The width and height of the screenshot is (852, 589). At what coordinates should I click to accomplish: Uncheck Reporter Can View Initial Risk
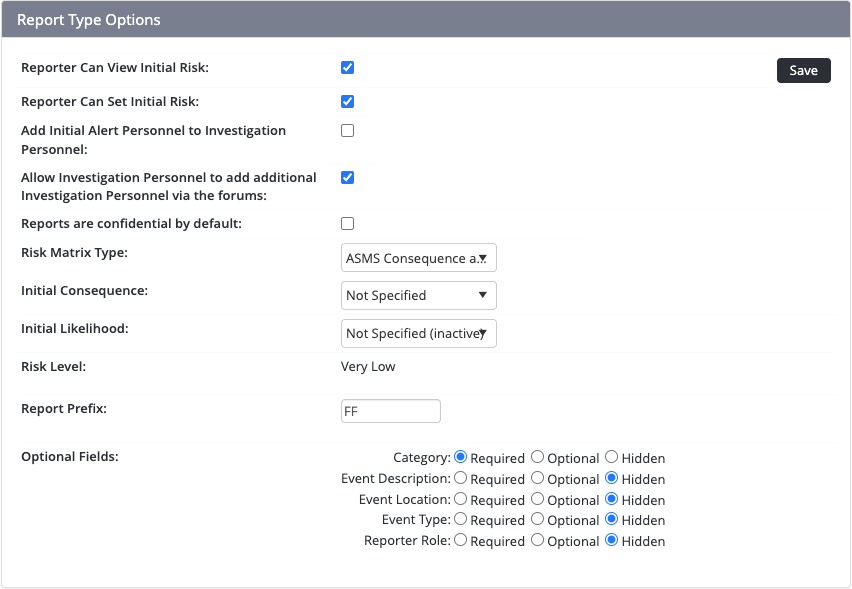(347, 67)
